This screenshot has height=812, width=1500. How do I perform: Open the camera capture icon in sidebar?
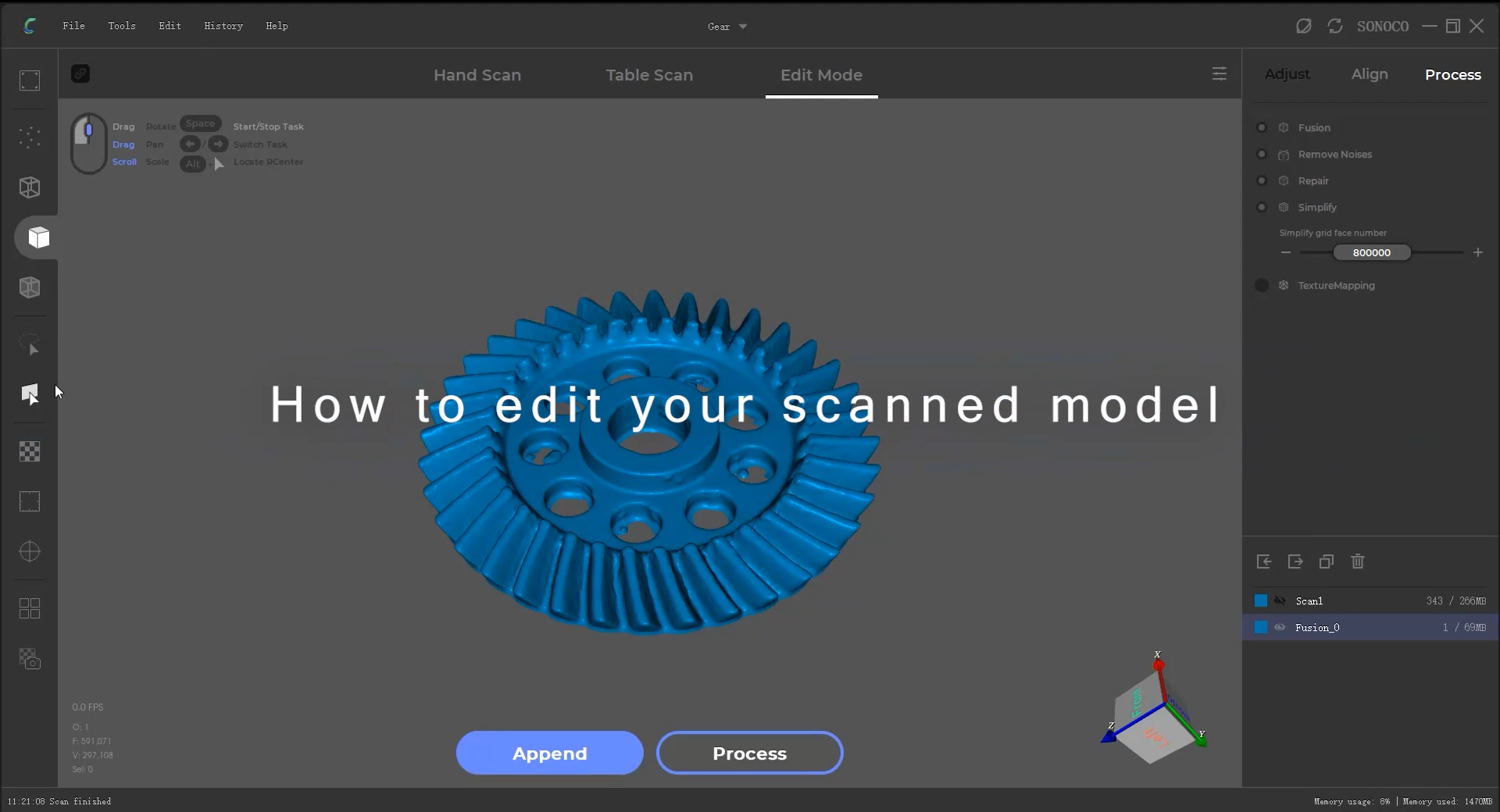[x=30, y=660]
